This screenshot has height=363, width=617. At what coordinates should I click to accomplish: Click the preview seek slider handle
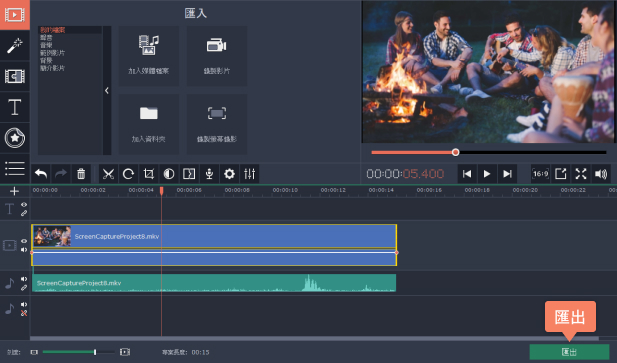click(x=455, y=152)
